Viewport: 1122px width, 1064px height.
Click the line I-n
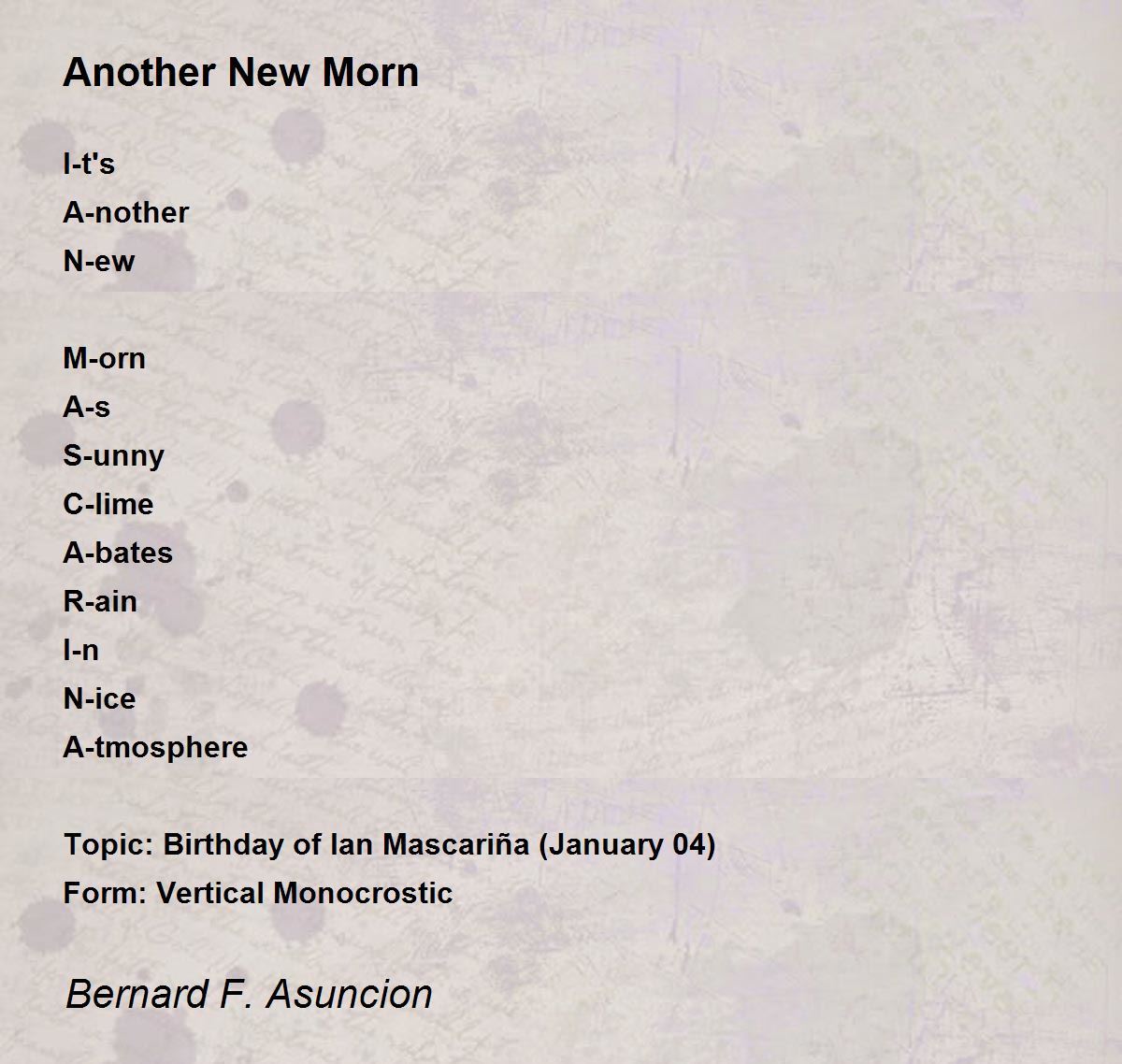pos(81,650)
